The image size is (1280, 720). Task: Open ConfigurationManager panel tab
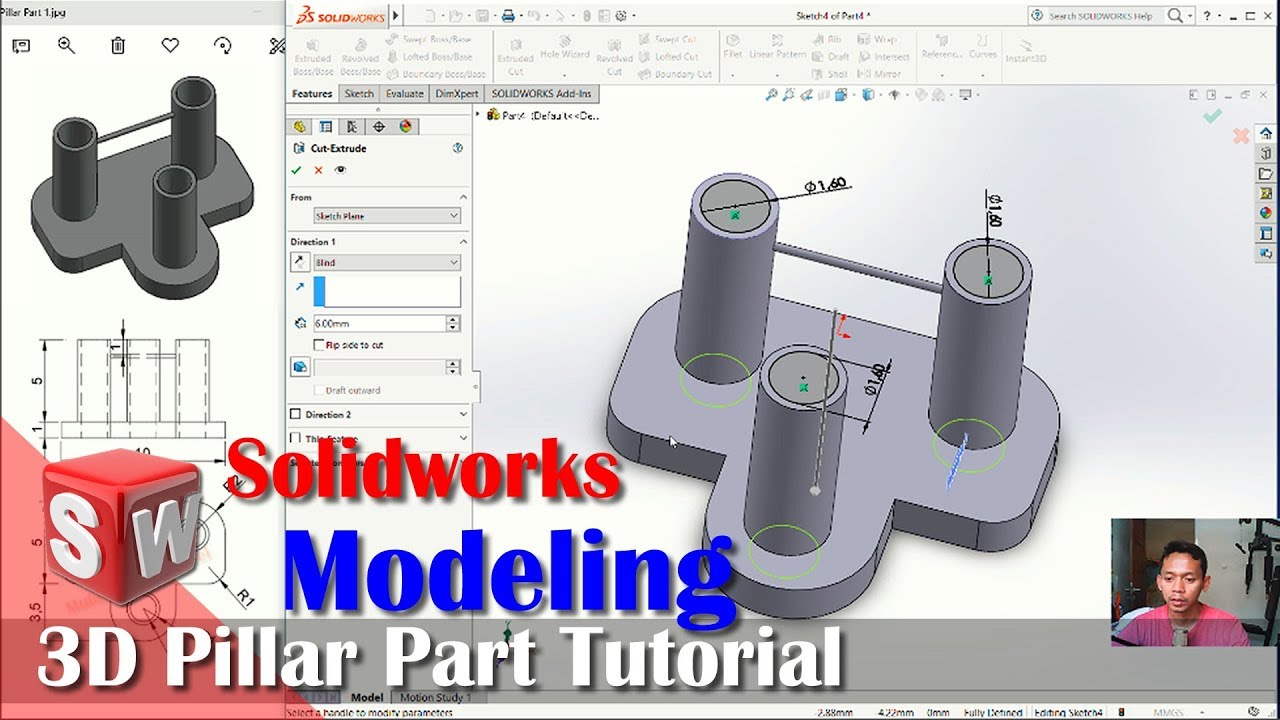(x=352, y=126)
